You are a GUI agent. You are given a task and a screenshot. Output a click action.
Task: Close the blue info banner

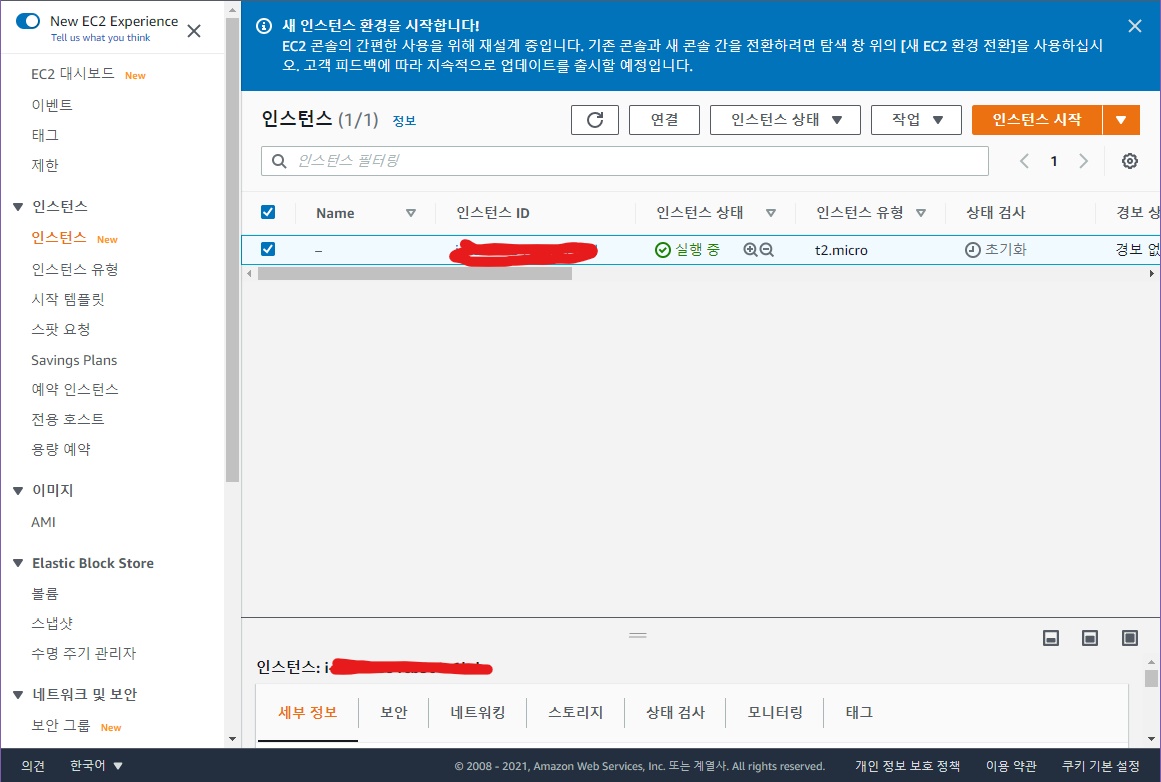click(x=1134, y=26)
